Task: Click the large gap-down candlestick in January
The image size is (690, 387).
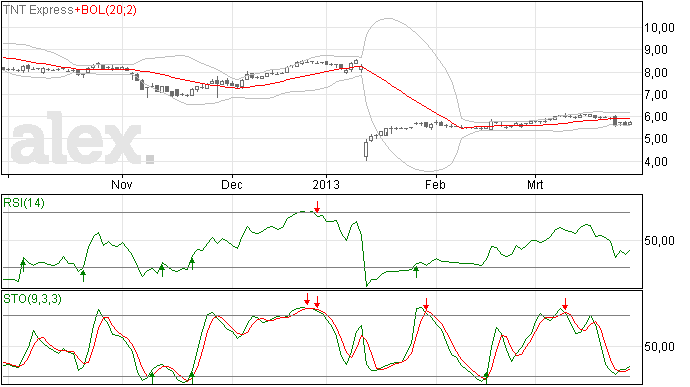Action: click(366, 150)
